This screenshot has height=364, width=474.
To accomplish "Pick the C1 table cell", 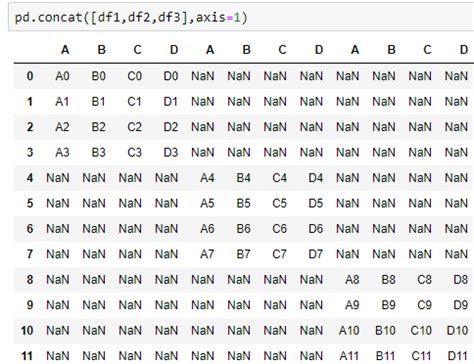I will (135, 101).
